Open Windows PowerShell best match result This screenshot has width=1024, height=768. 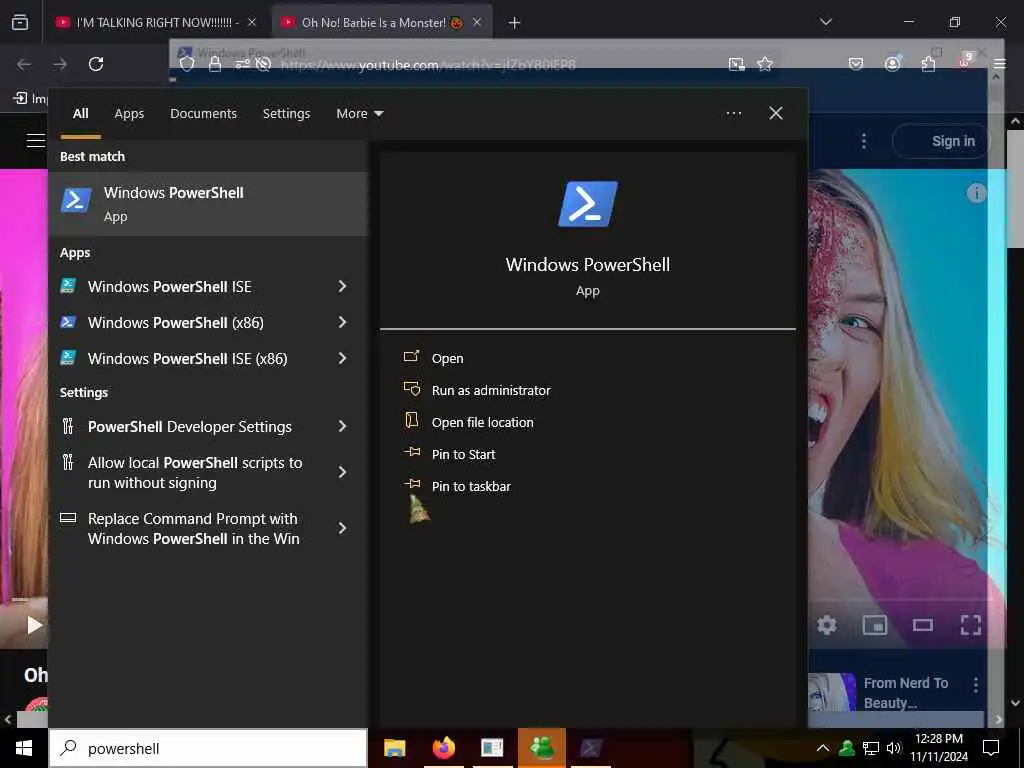(208, 204)
